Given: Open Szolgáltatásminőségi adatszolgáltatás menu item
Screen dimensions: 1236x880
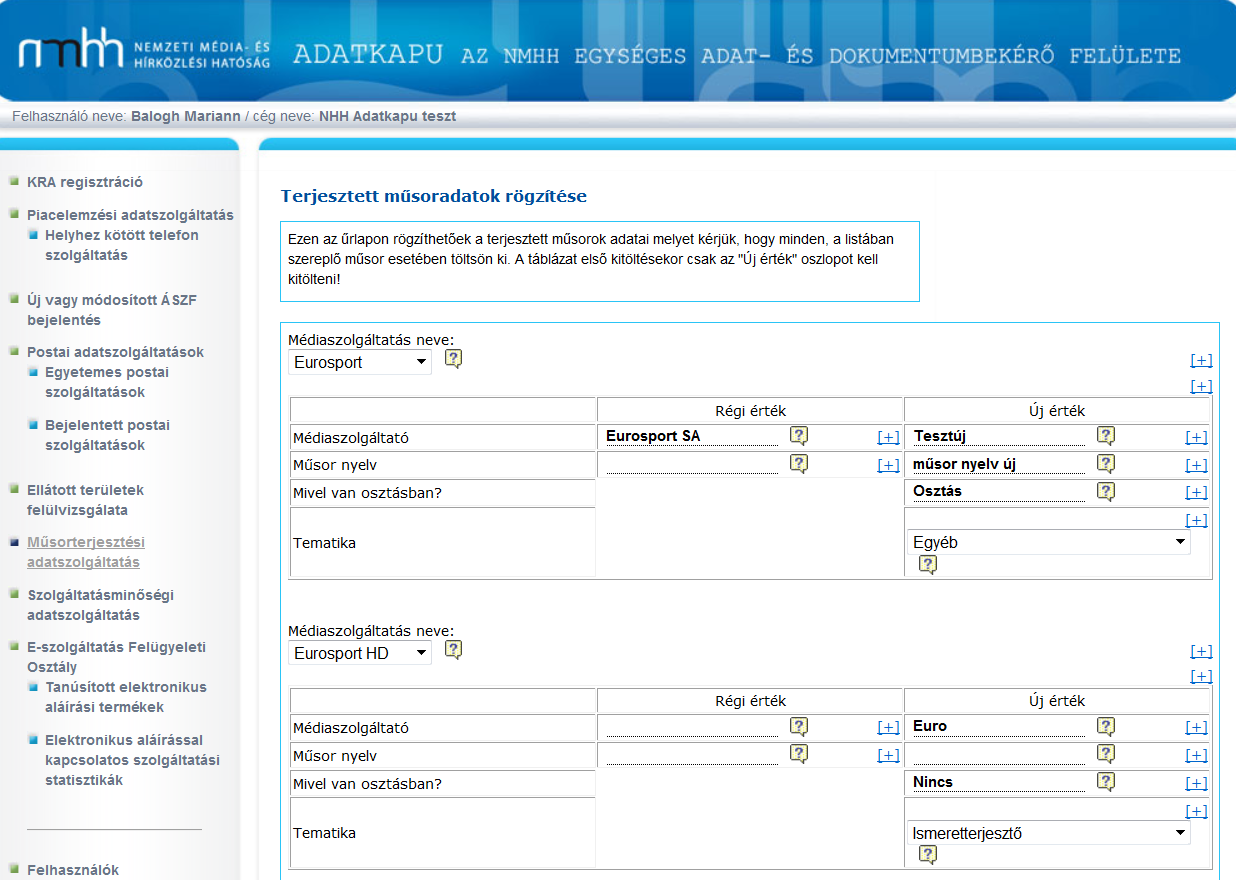Looking at the screenshot, I should pos(100,605).
